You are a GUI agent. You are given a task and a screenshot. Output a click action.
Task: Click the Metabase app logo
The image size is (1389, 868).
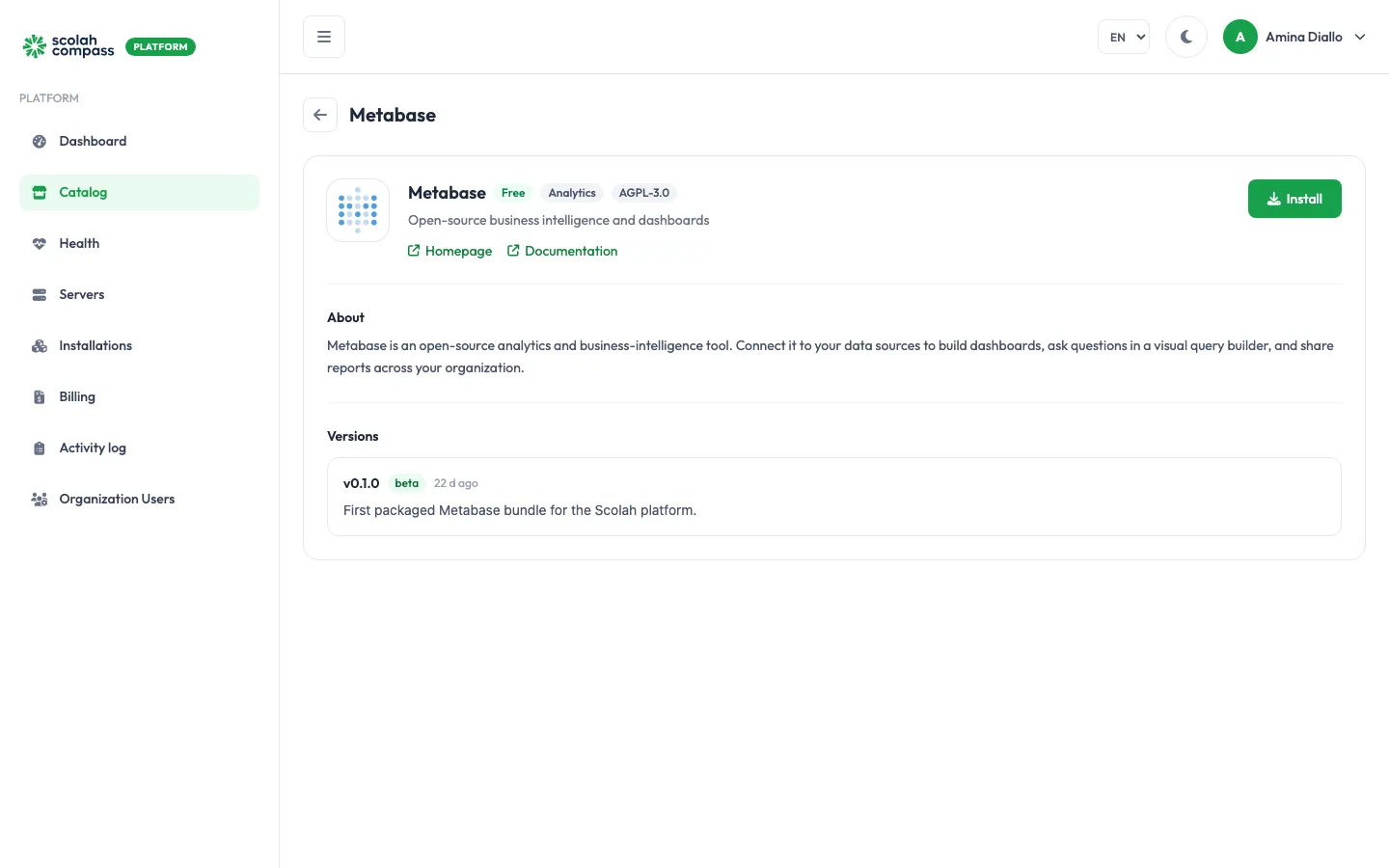pyautogui.click(x=358, y=210)
